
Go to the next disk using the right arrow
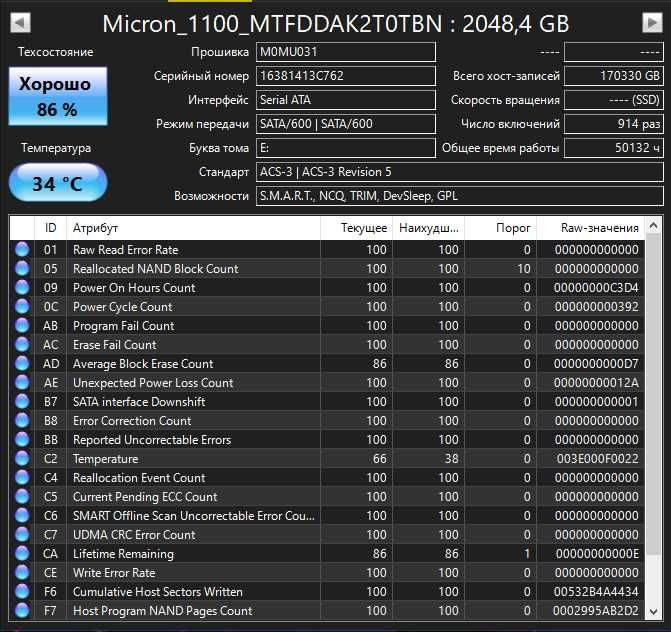click(x=653, y=23)
